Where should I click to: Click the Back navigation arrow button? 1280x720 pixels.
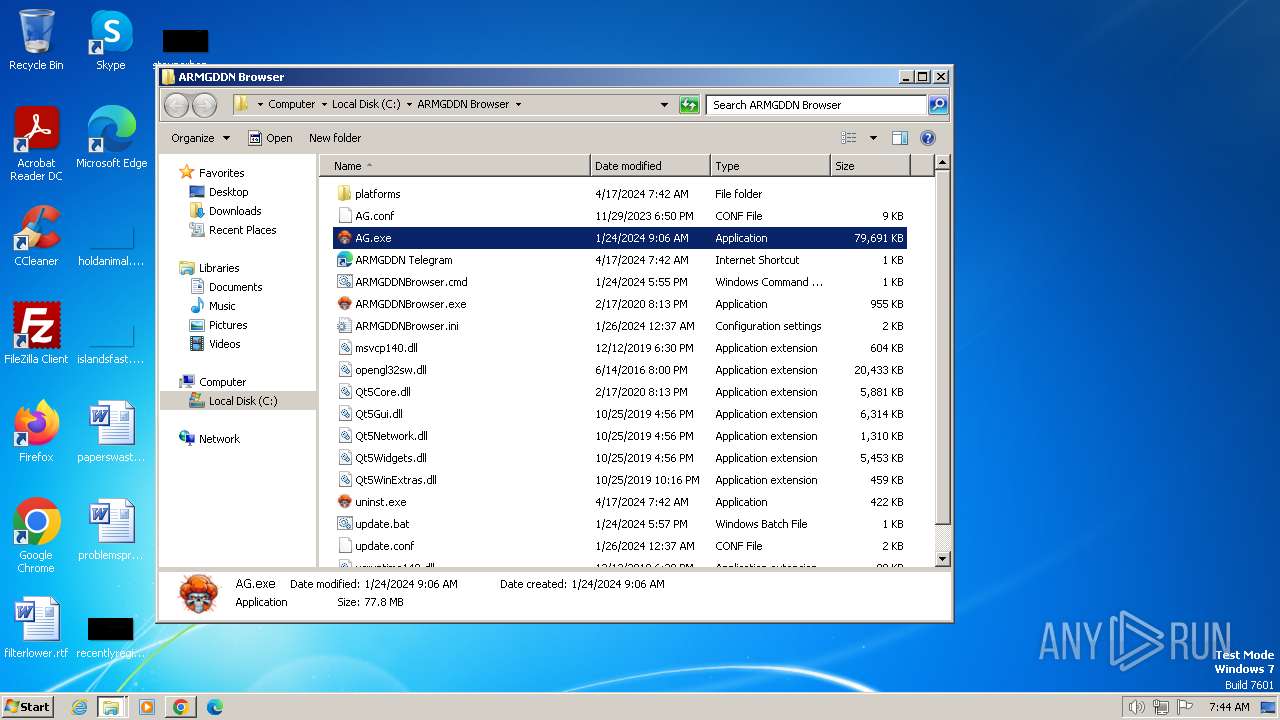(x=176, y=104)
